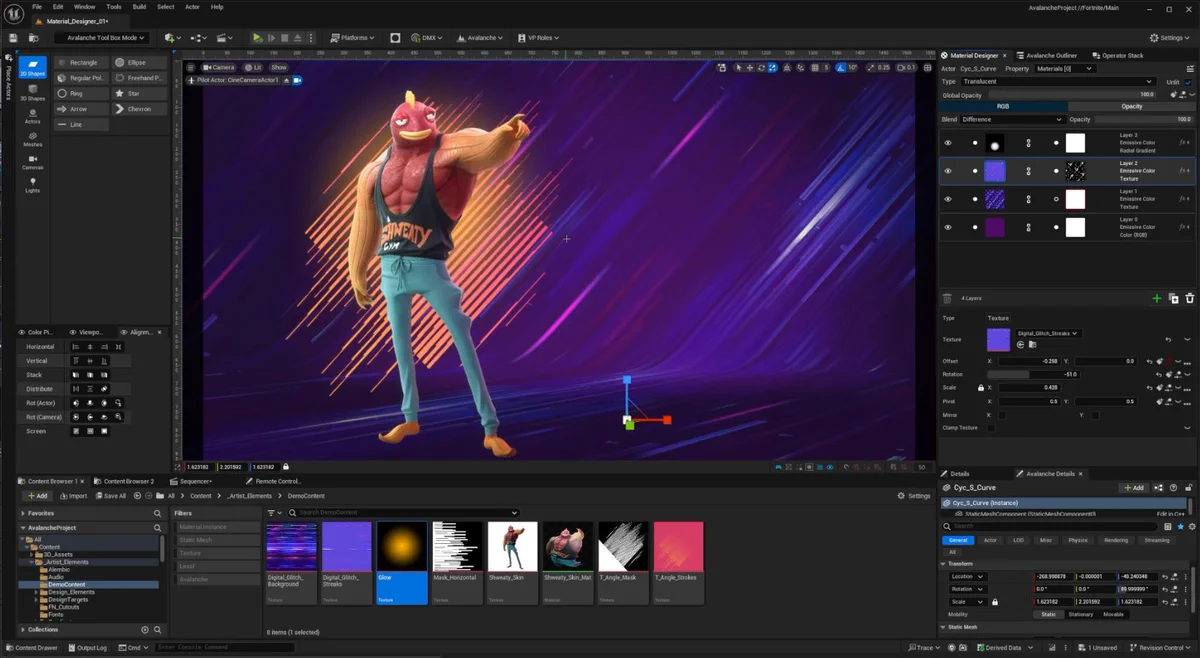Toggle the blue camera pilot icon
Viewport: 1200px width, 658px height.
(297, 79)
